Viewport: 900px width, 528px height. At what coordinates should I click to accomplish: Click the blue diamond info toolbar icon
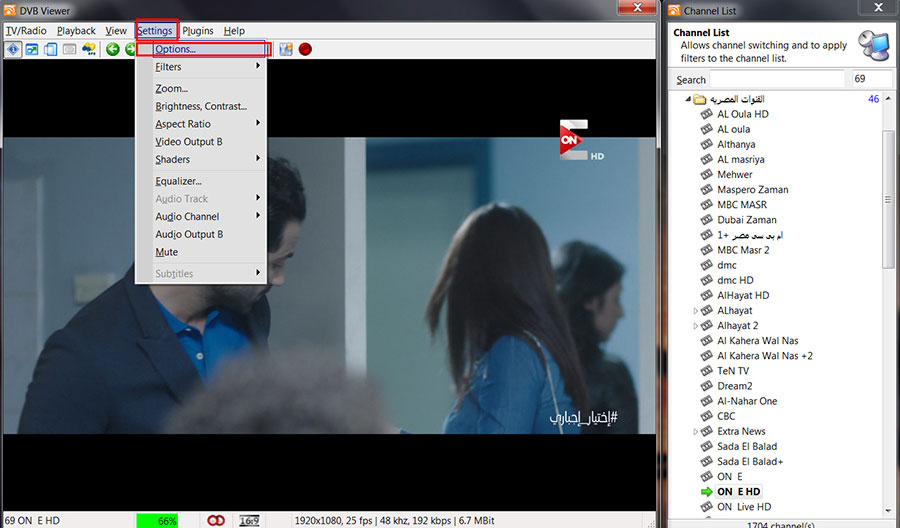(x=13, y=49)
